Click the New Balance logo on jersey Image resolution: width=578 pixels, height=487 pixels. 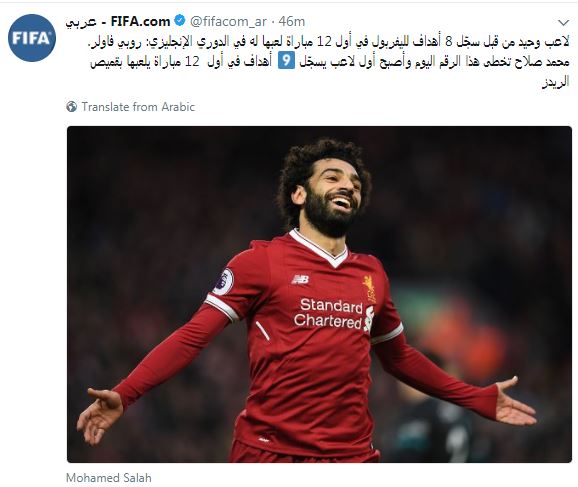[x=300, y=279]
